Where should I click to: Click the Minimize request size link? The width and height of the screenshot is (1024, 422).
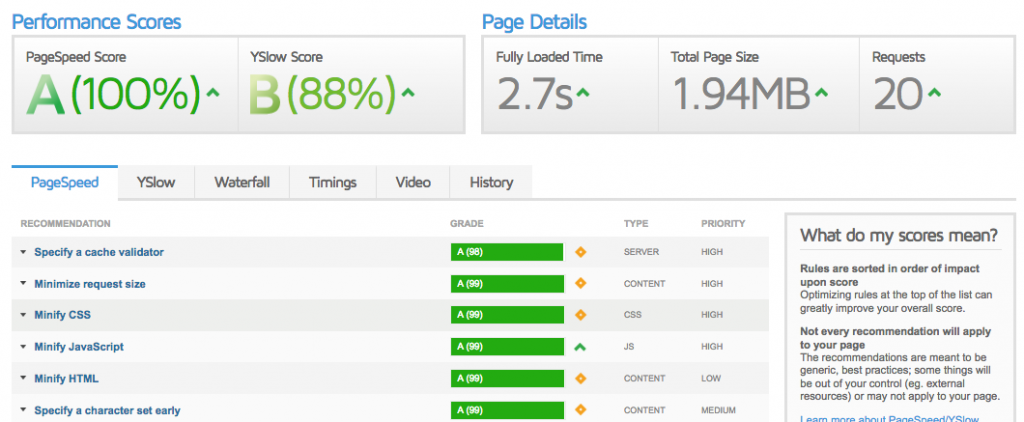[90, 284]
